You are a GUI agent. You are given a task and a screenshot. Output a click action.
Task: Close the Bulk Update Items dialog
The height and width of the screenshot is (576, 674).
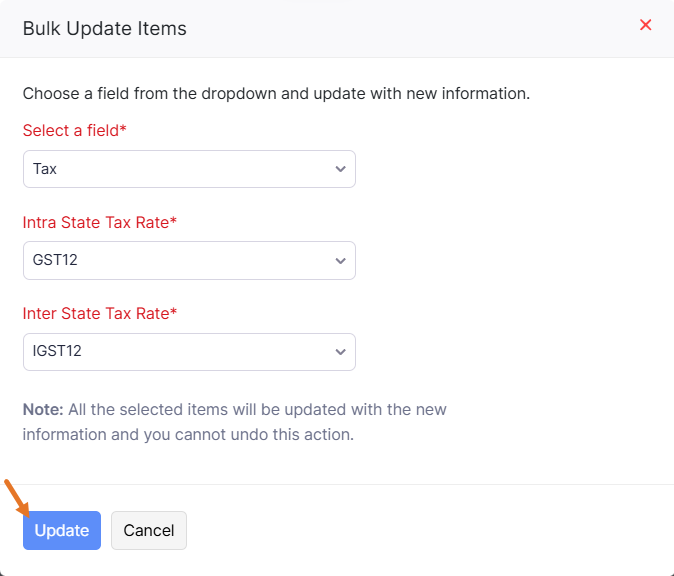(645, 25)
